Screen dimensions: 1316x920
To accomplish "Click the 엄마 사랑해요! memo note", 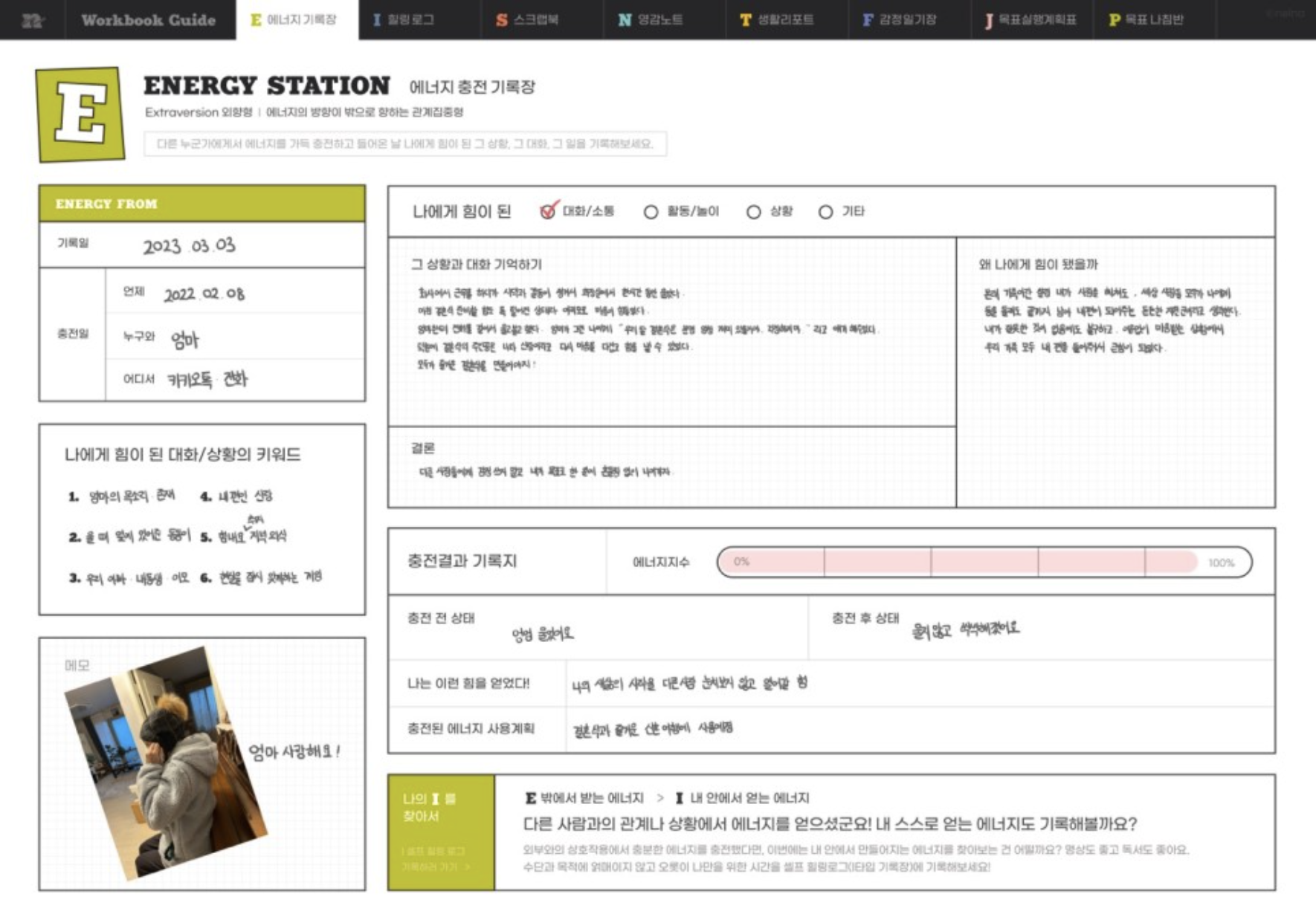I will point(294,751).
